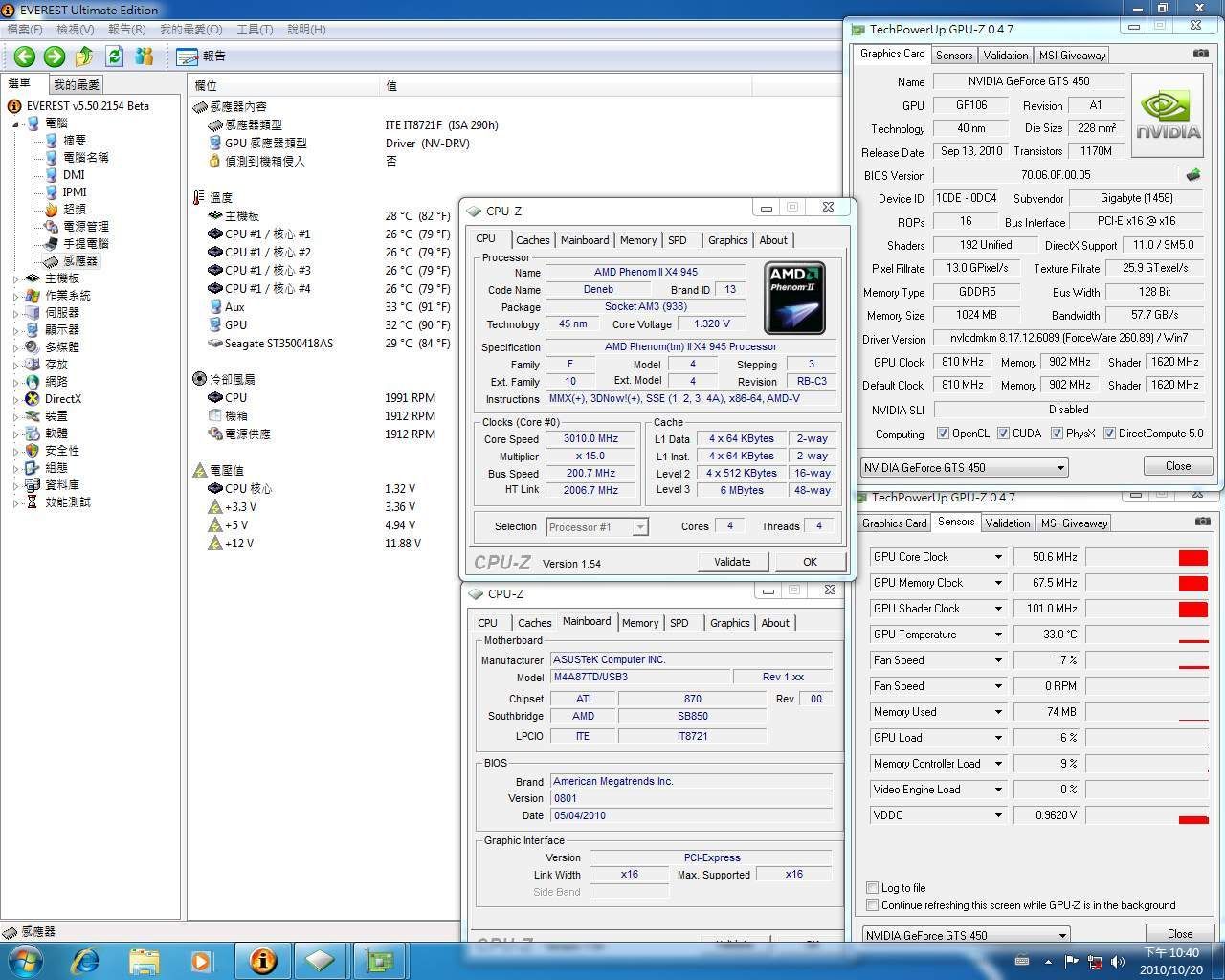The image size is (1225, 980).
Task: Open the 報告 report button in EVEREST toolbar
Action: [202, 56]
